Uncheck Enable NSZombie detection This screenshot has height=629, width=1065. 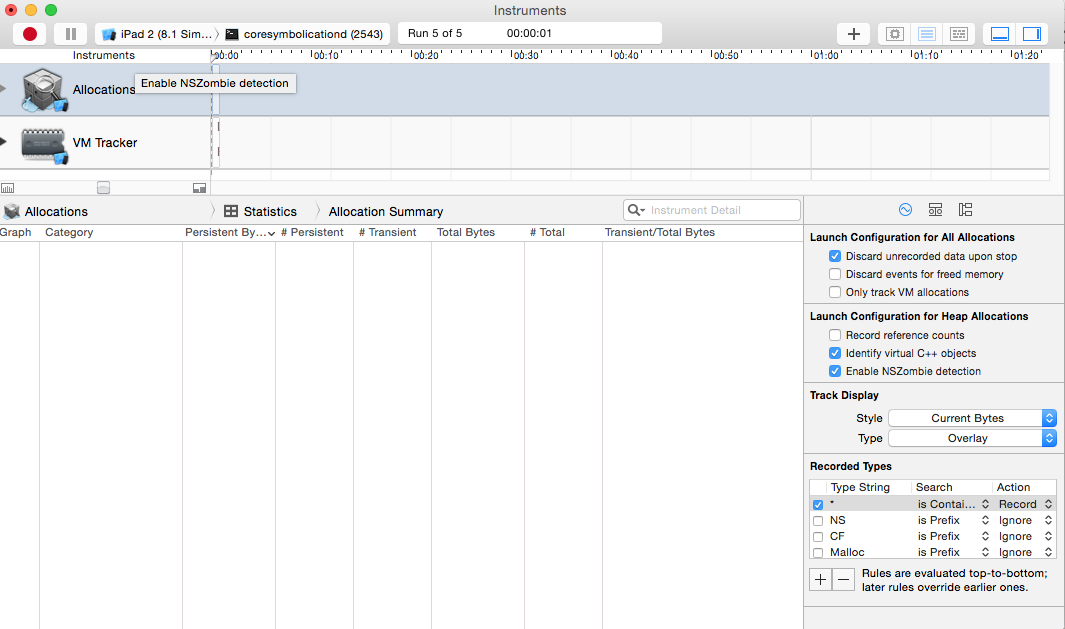pos(835,371)
